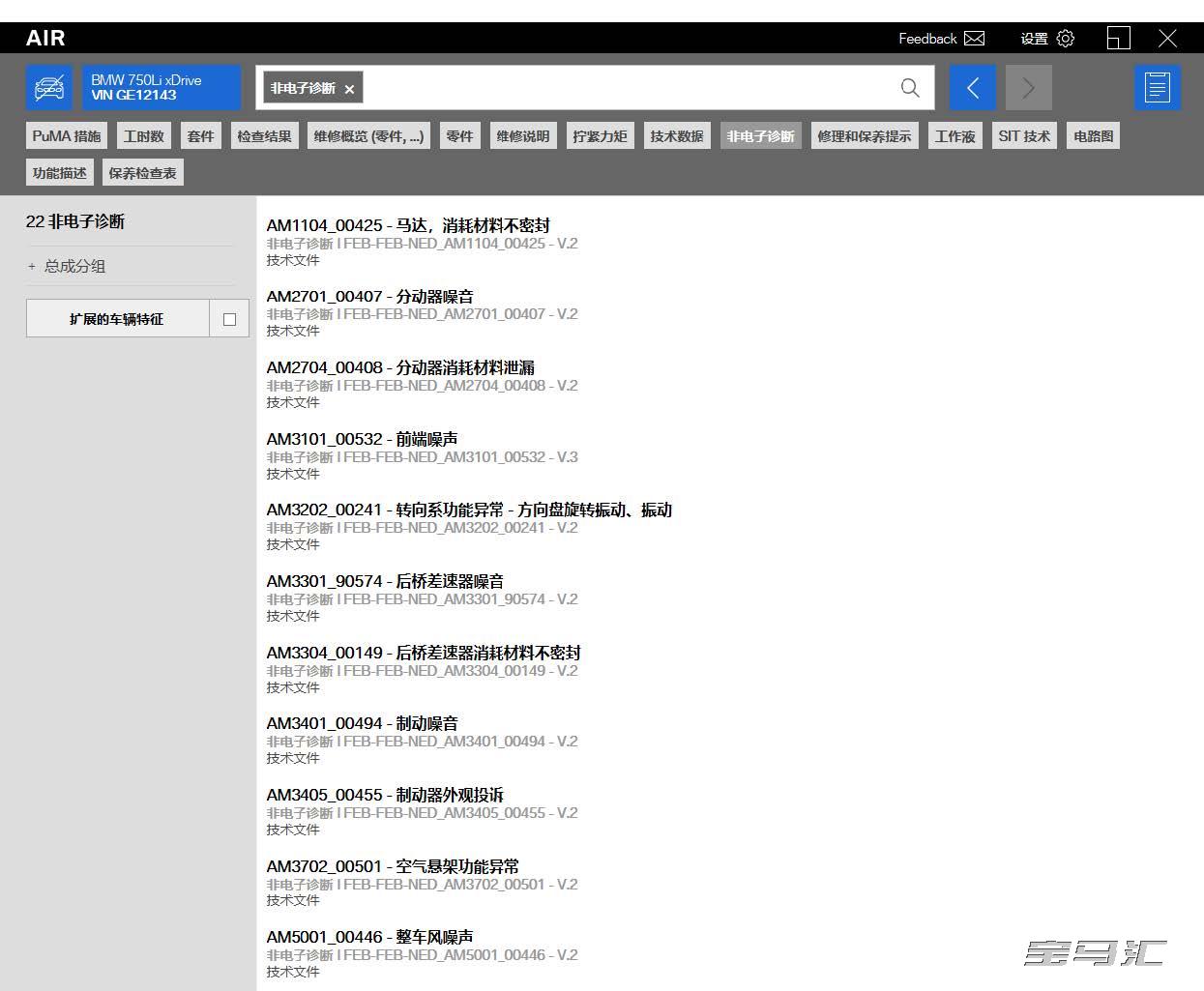Image resolution: width=1204 pixels, height=991 pixels.
Task: Click the restore window icon
Action: [x=1119, y=39]
